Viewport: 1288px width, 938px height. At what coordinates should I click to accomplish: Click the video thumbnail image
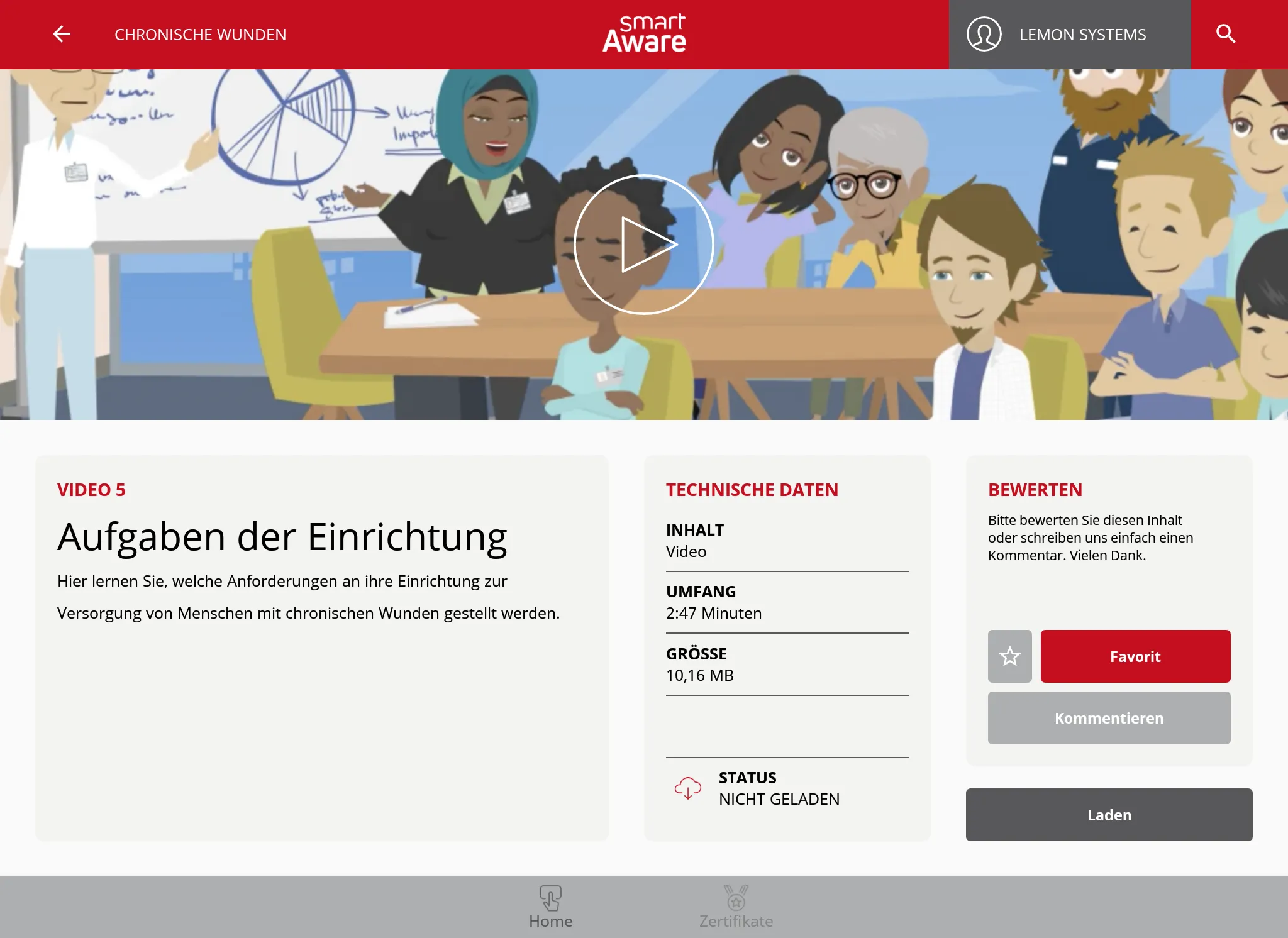click(644, 245)
